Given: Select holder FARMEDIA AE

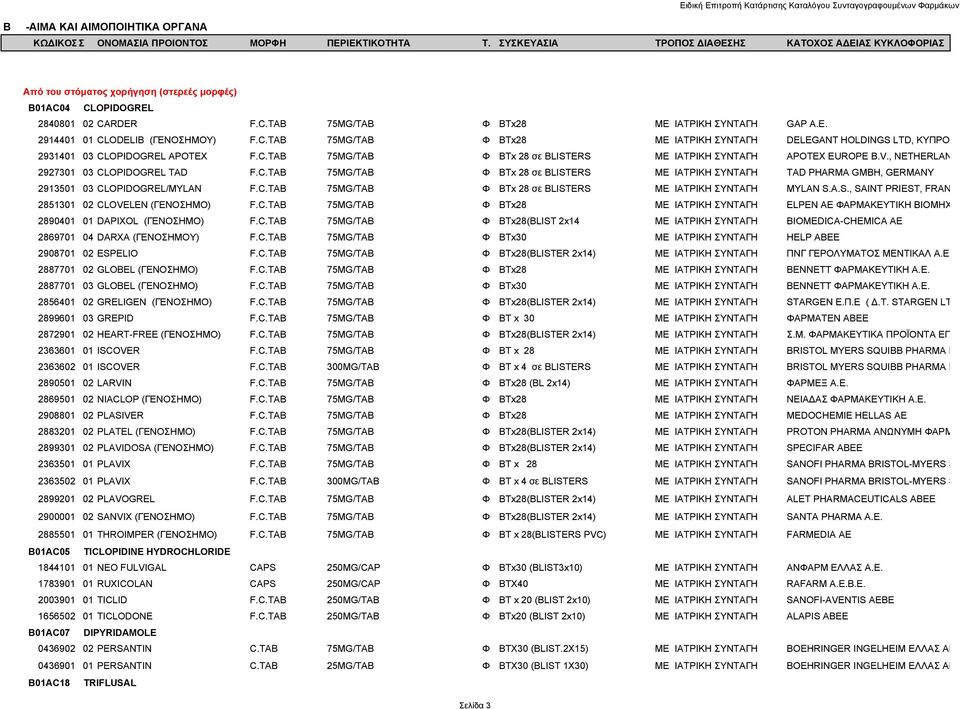Looking at the screenshot, I should (819, 535).
